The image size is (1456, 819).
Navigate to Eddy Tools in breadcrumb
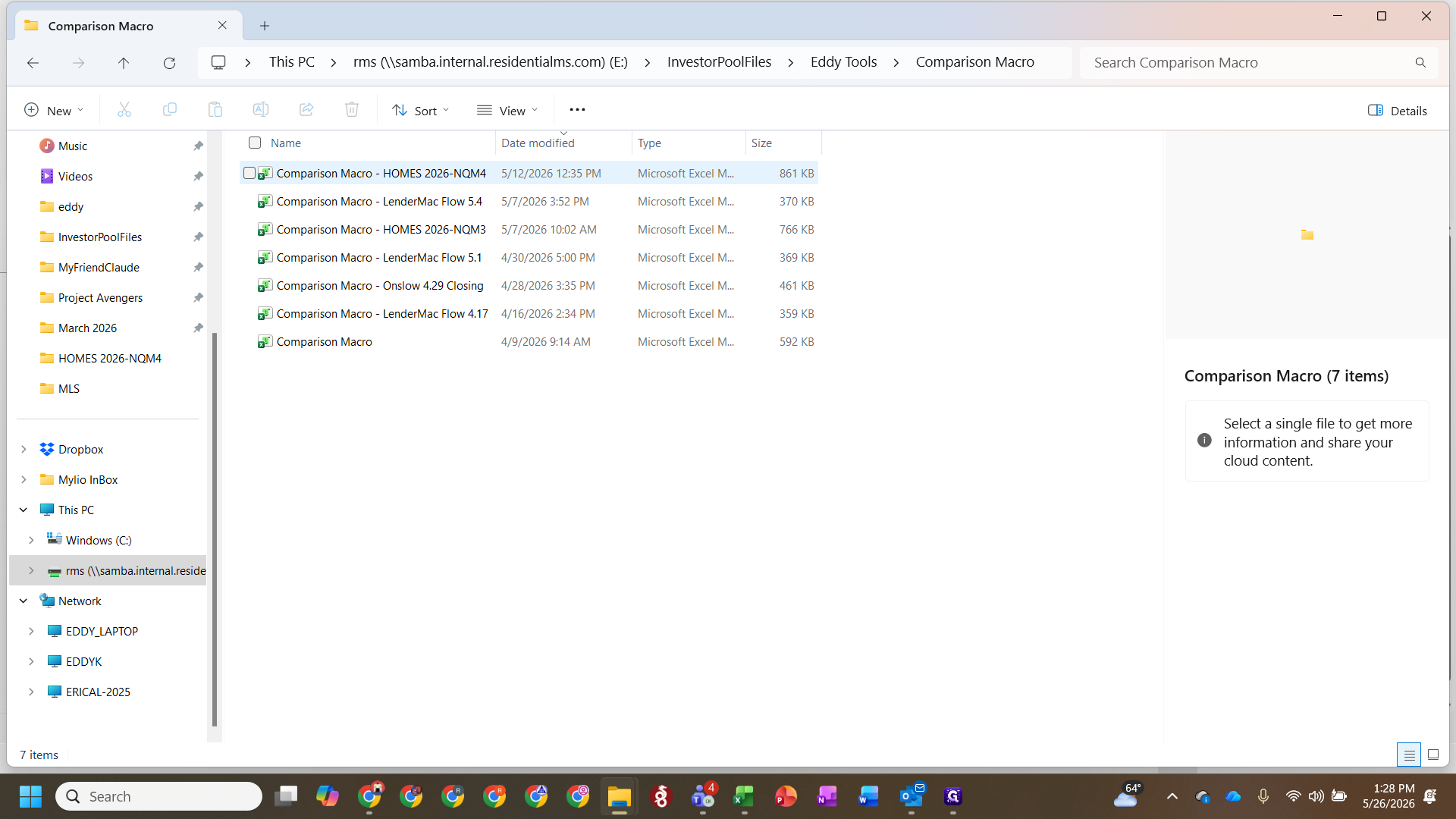[843, 62]
